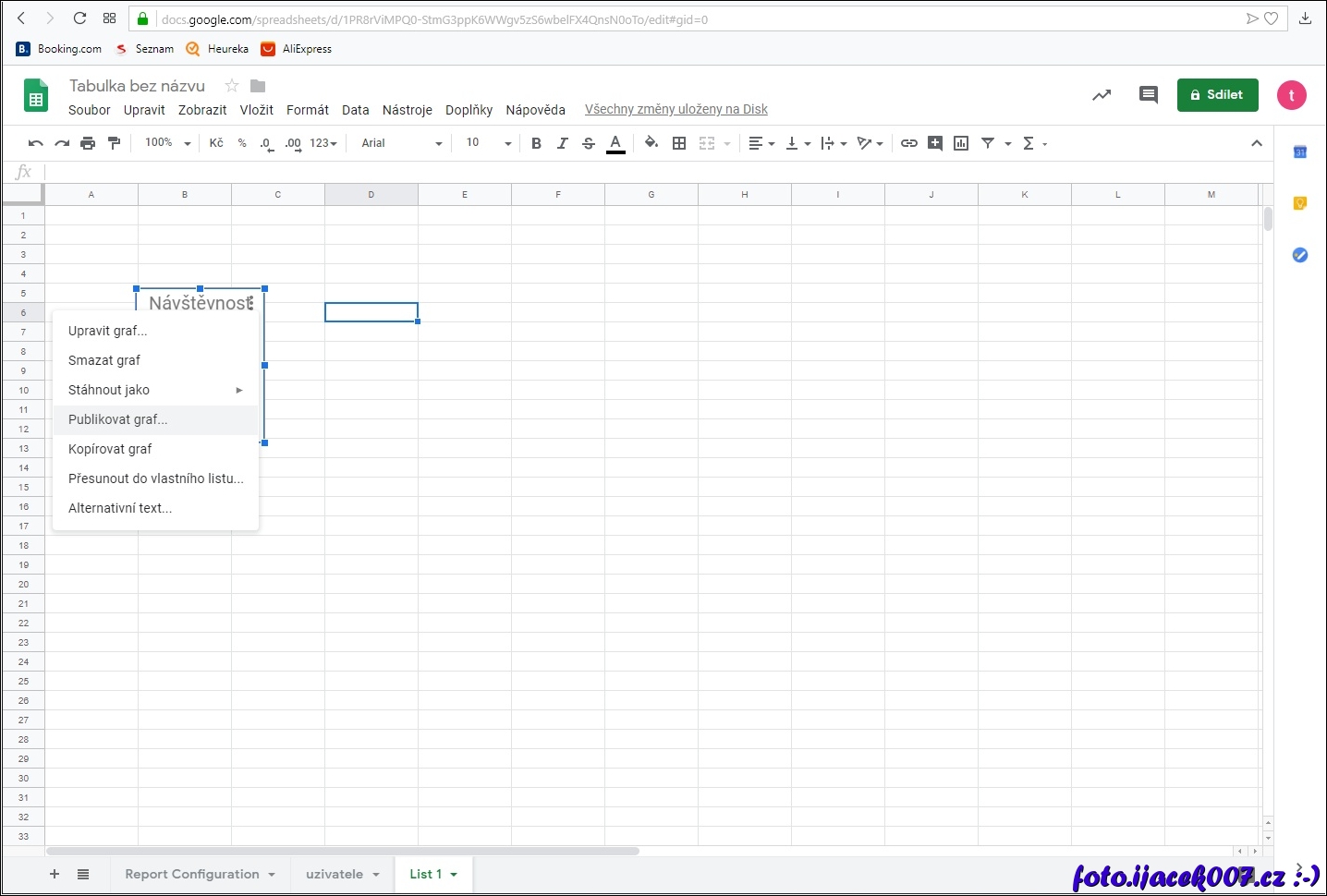
Task: Click the formula bar input field
Action: [647, 172]
